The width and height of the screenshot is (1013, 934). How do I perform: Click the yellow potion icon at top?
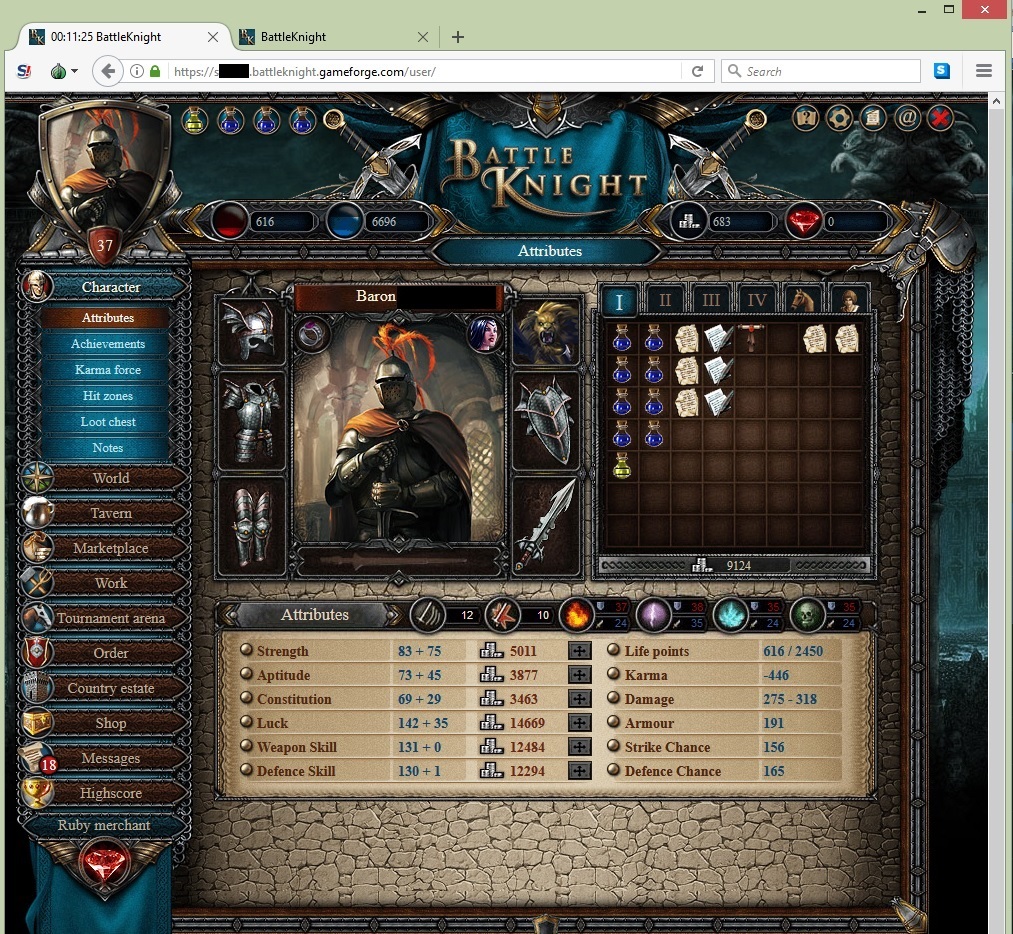click(x=194, y=120)
